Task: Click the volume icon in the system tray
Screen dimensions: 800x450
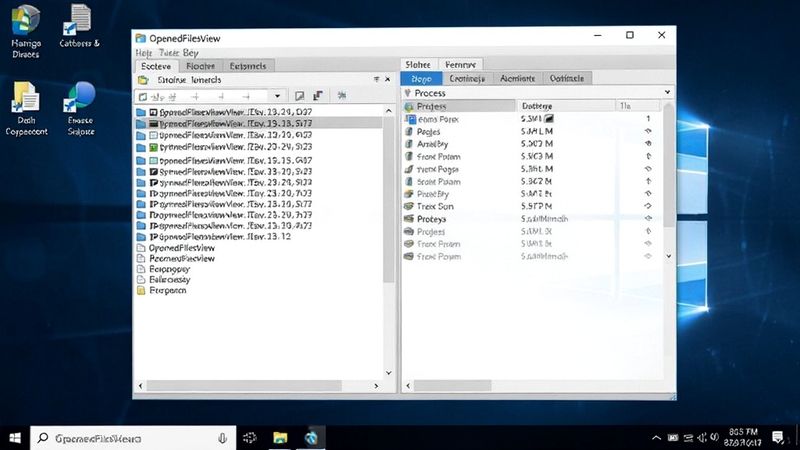Action: point(703,438)
